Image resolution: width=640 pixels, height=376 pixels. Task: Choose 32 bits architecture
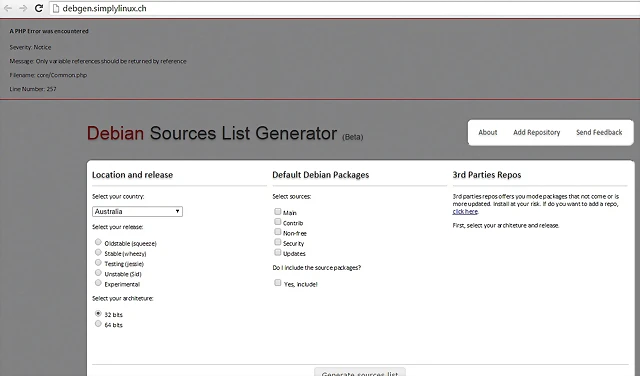pyautogui.click(x=98, y=314)
